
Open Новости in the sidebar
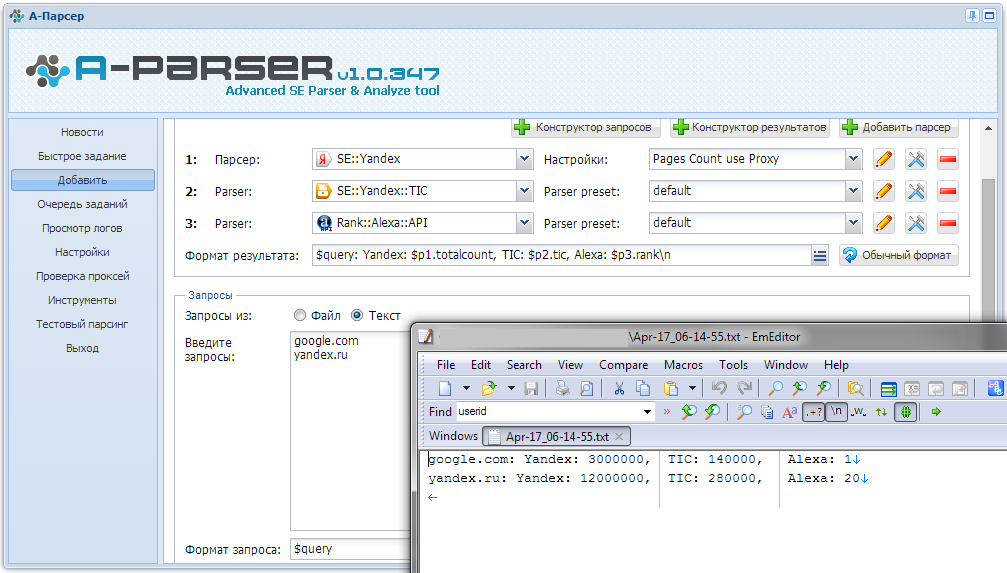pyautogui.click(x=82, y=132)
